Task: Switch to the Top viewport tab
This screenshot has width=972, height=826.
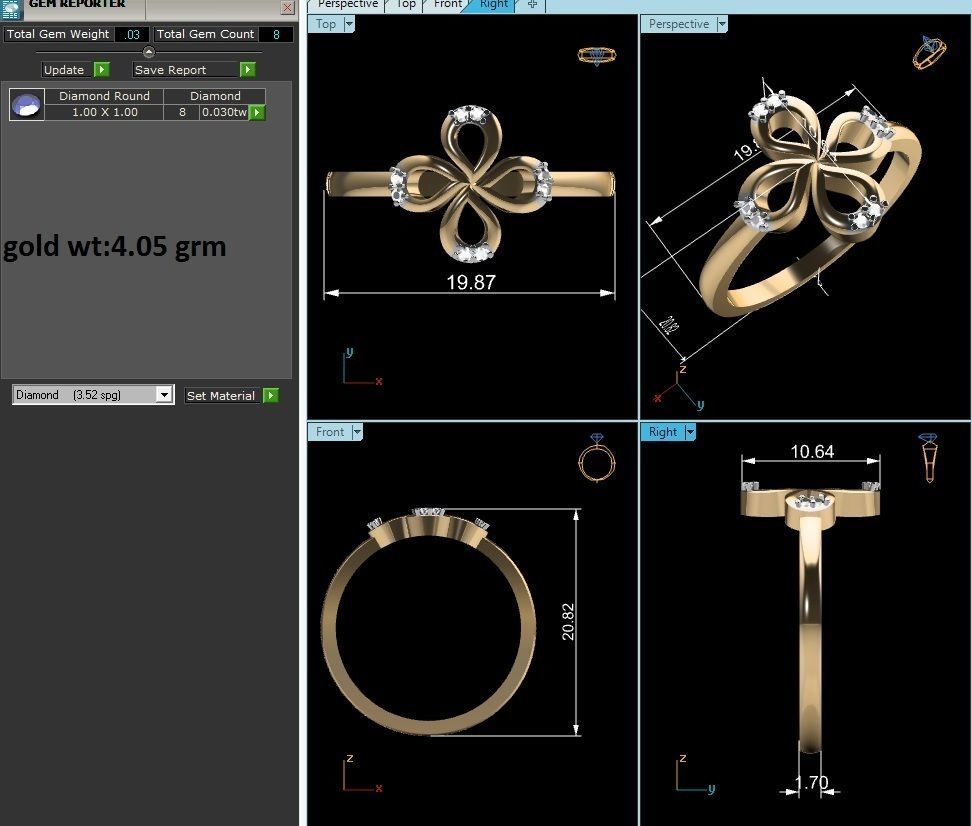Action: pyautogui.click(x=405, y=5)
